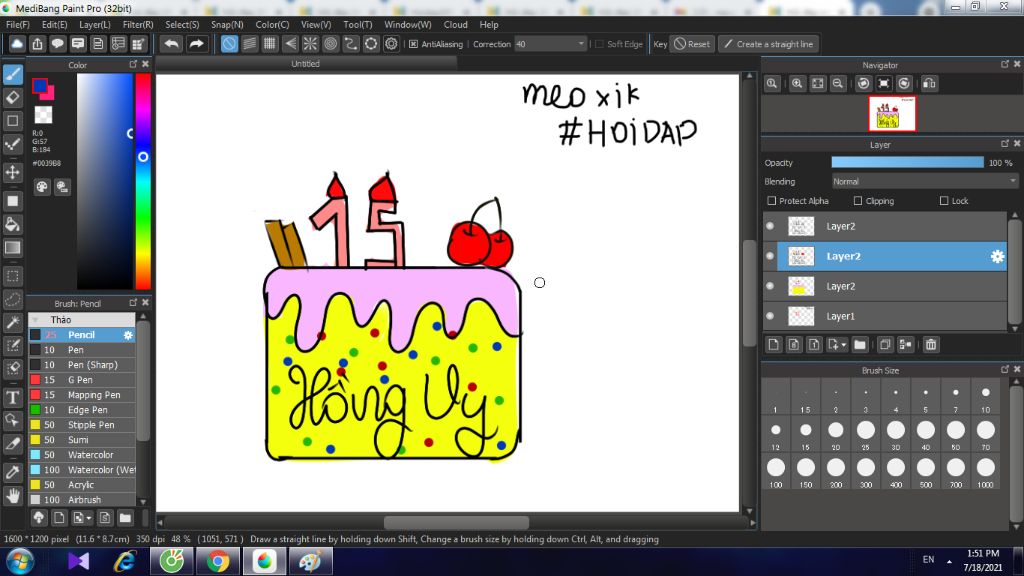Image resolution: width=1024 pixels, height=576 pixels.
Task: Select the Bucket fill tool
Action: (x=13, y=224)
